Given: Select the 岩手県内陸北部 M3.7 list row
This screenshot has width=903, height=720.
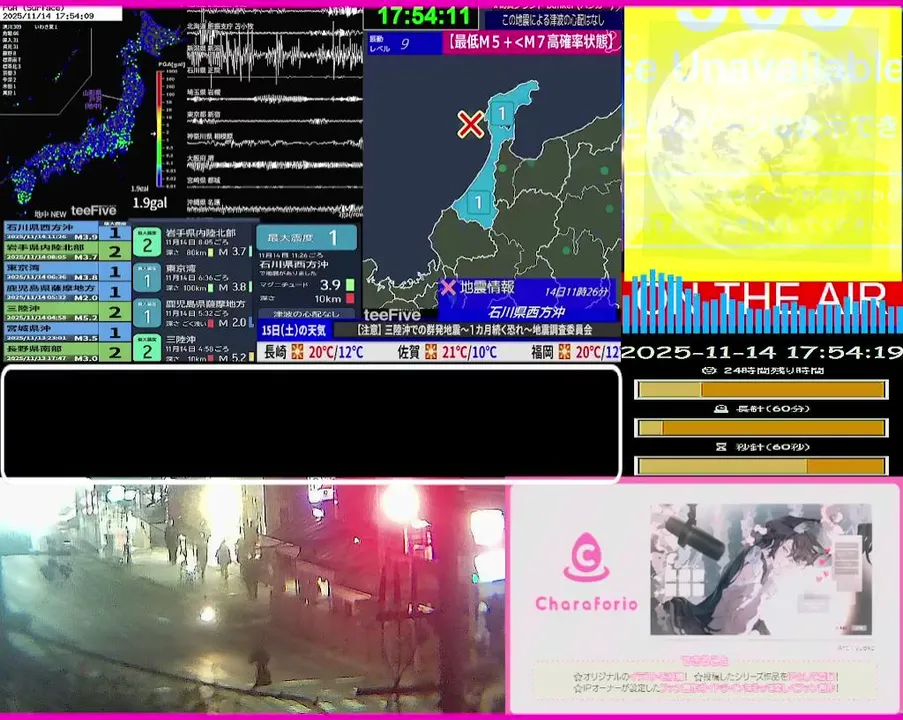Looking at the screenshot, I should (67, 251).
